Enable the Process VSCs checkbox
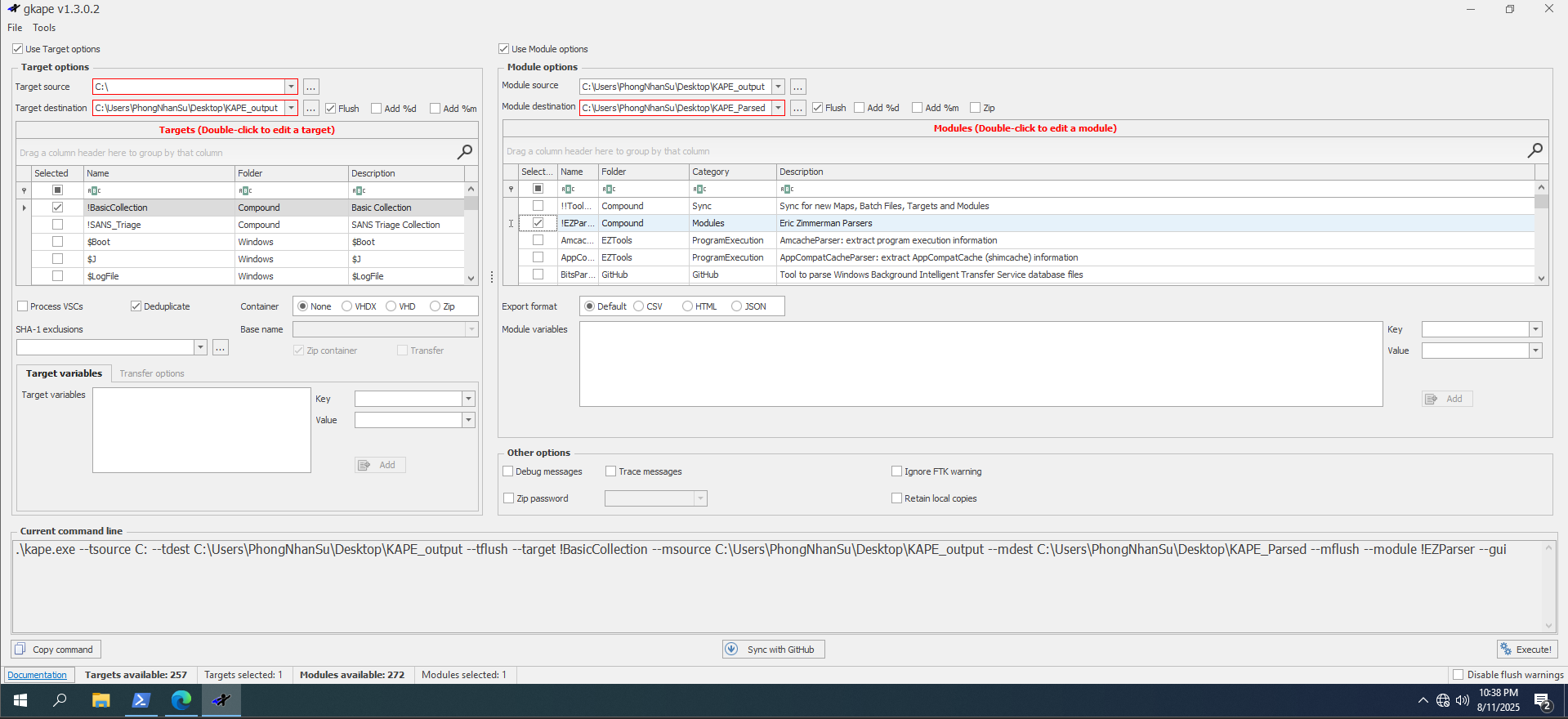This screenshot has width=1568, height=719. pyautogui.click(x=23, y=306)
